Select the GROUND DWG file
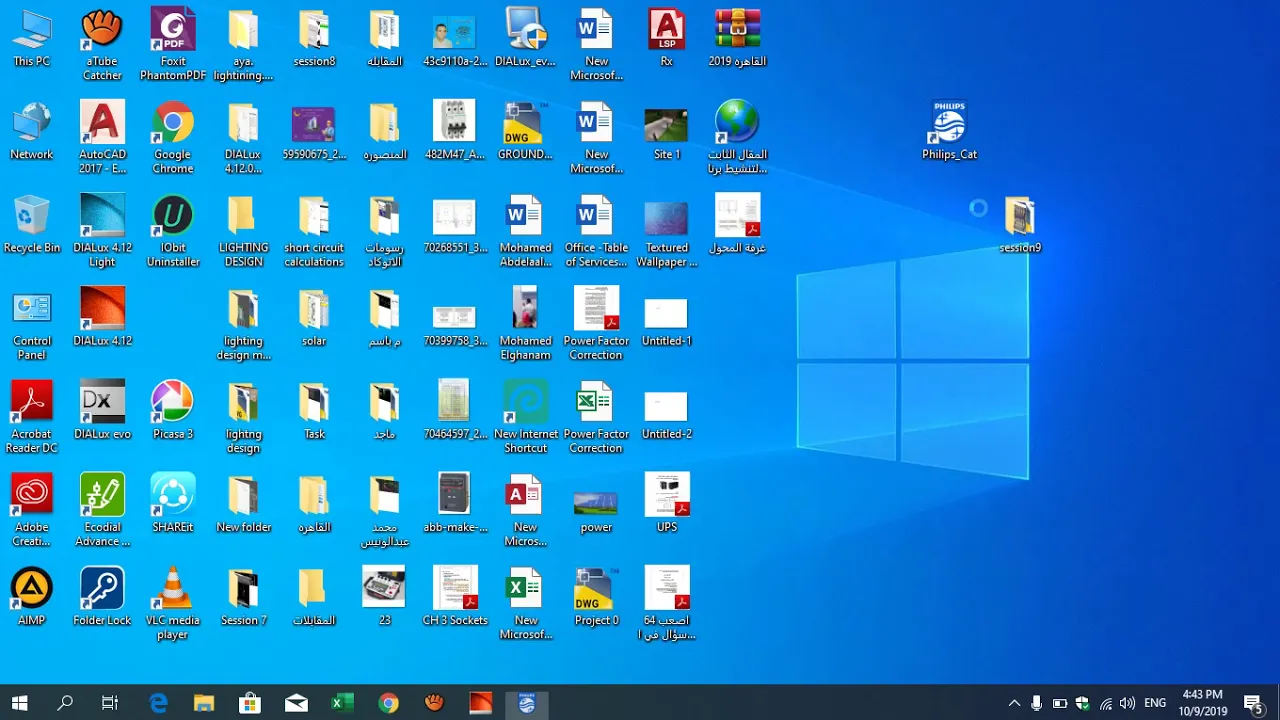This screenshot has height=720, width=1280. (x=525, y=131)
